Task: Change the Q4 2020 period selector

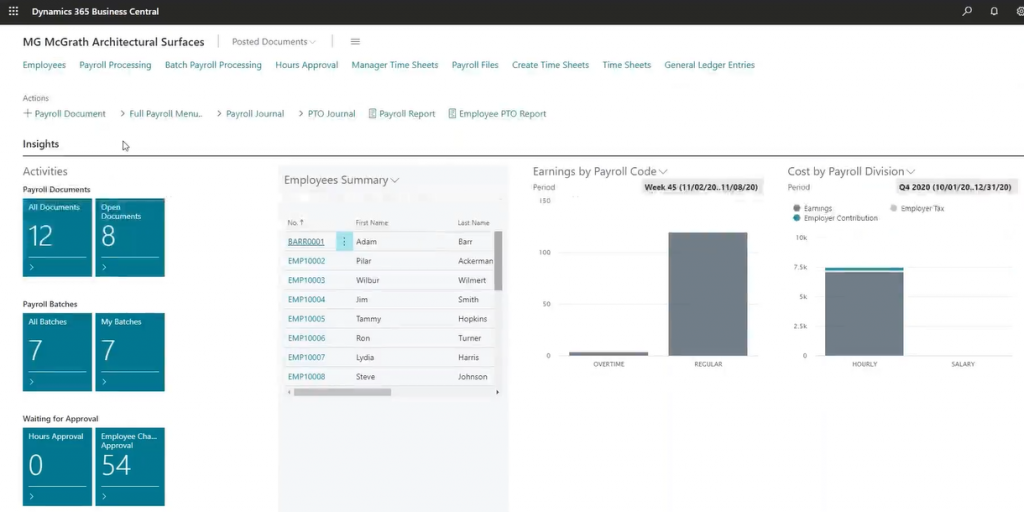Action: pyautogui.click(x=955, y=187)
